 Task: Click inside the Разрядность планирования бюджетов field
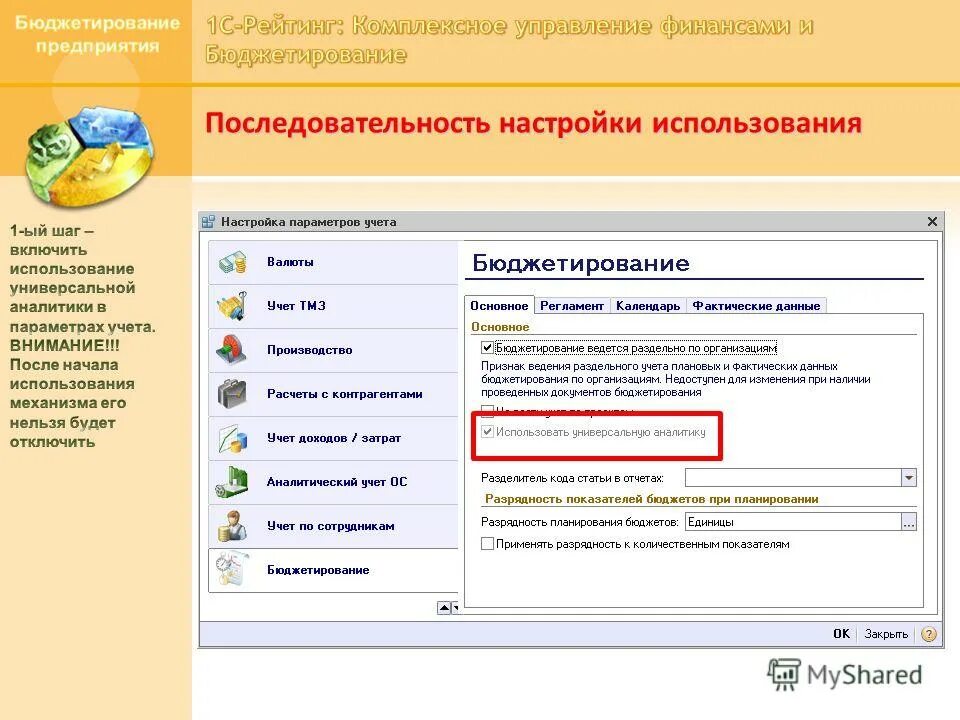point(790,521)
